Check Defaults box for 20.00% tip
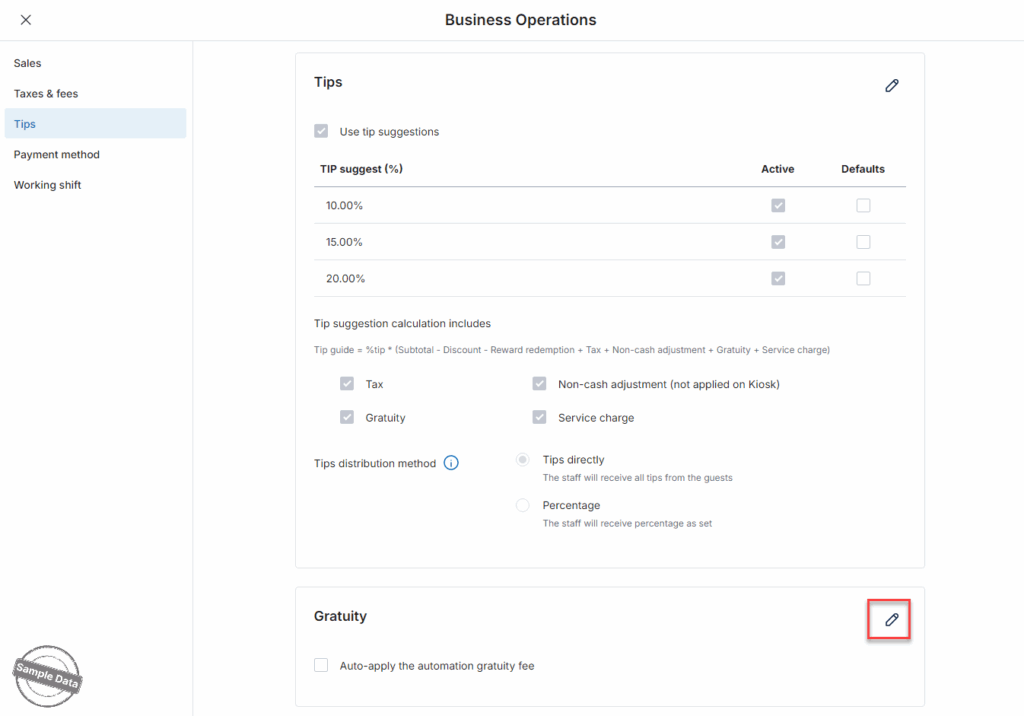Viewport: 1024px width, 716px height. pos(863,278)
